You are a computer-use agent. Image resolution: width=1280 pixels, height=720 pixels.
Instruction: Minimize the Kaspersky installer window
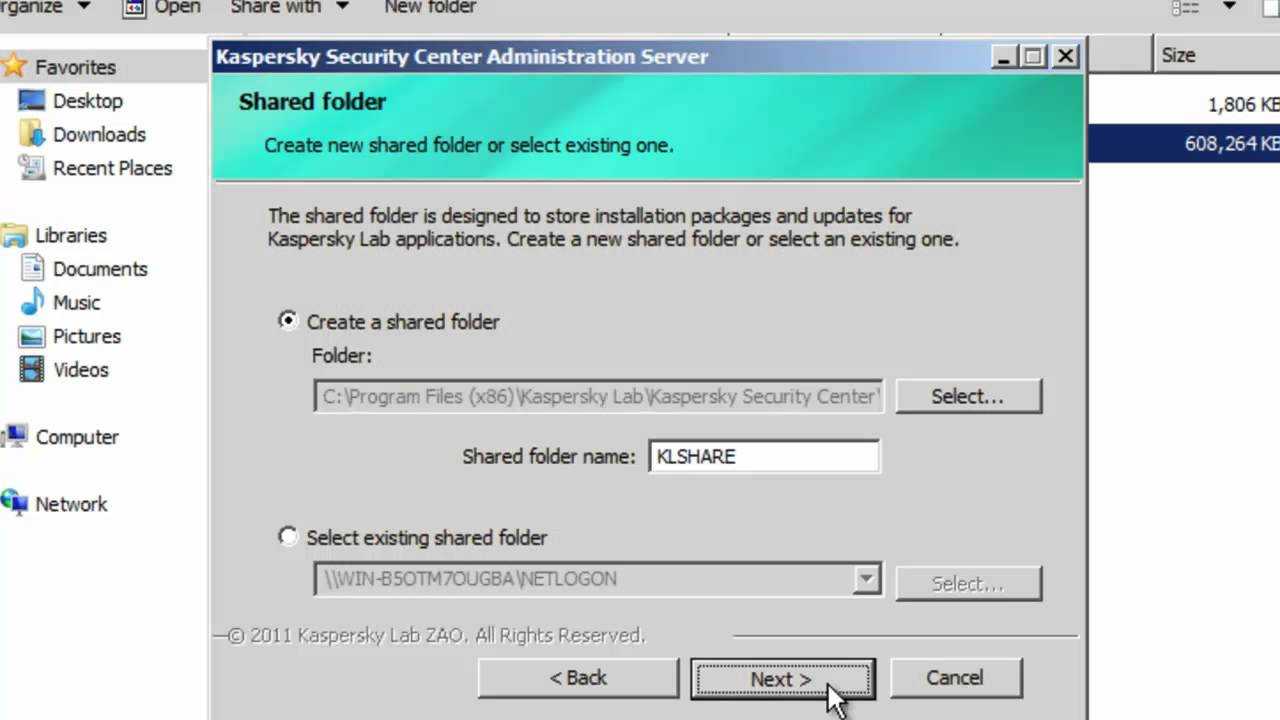pyautogui.click(x=1004, y=57)
